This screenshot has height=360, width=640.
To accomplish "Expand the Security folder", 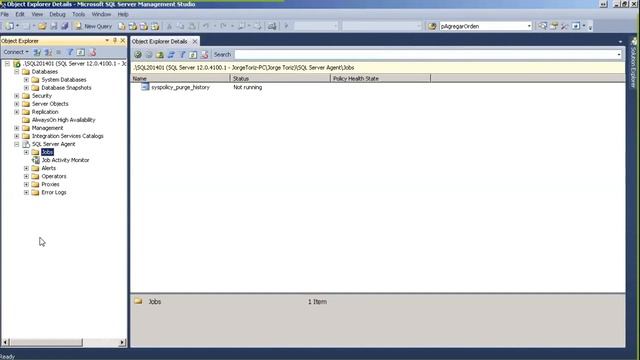I will point(17,96).
